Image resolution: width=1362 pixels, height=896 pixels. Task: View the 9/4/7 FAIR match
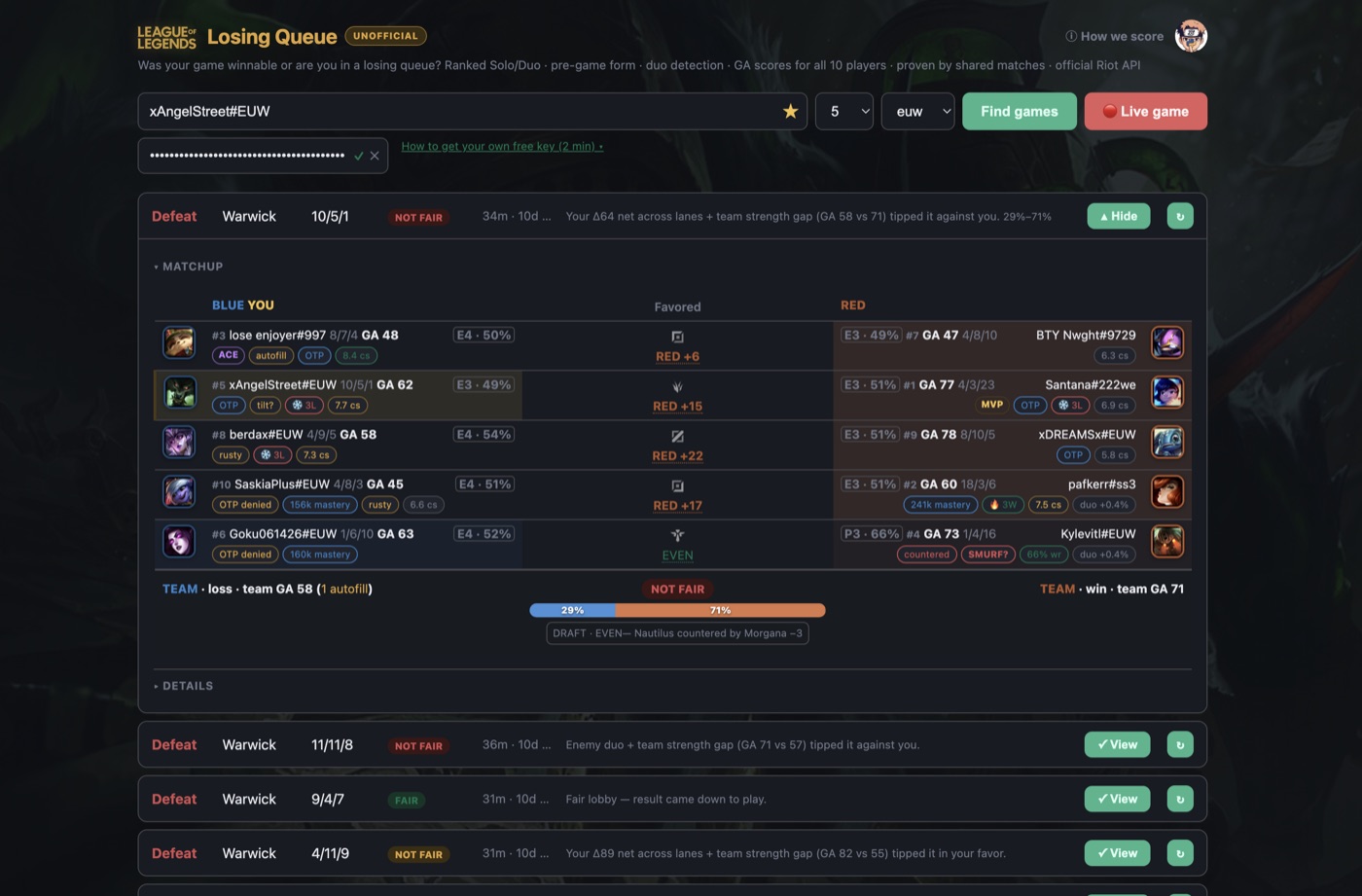pos(1118,800)
